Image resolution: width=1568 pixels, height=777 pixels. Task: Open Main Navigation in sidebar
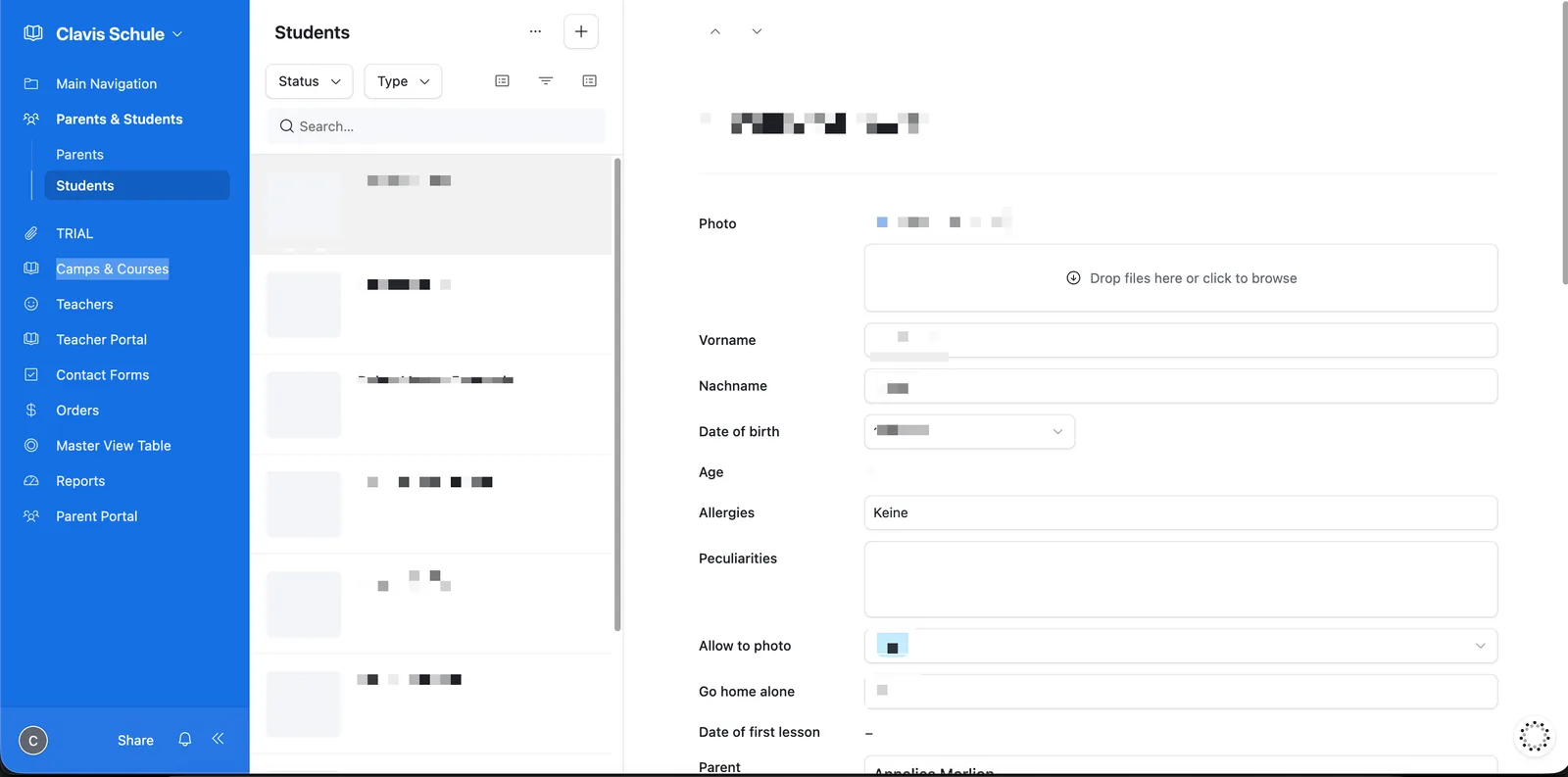click(x=106, y=84)
